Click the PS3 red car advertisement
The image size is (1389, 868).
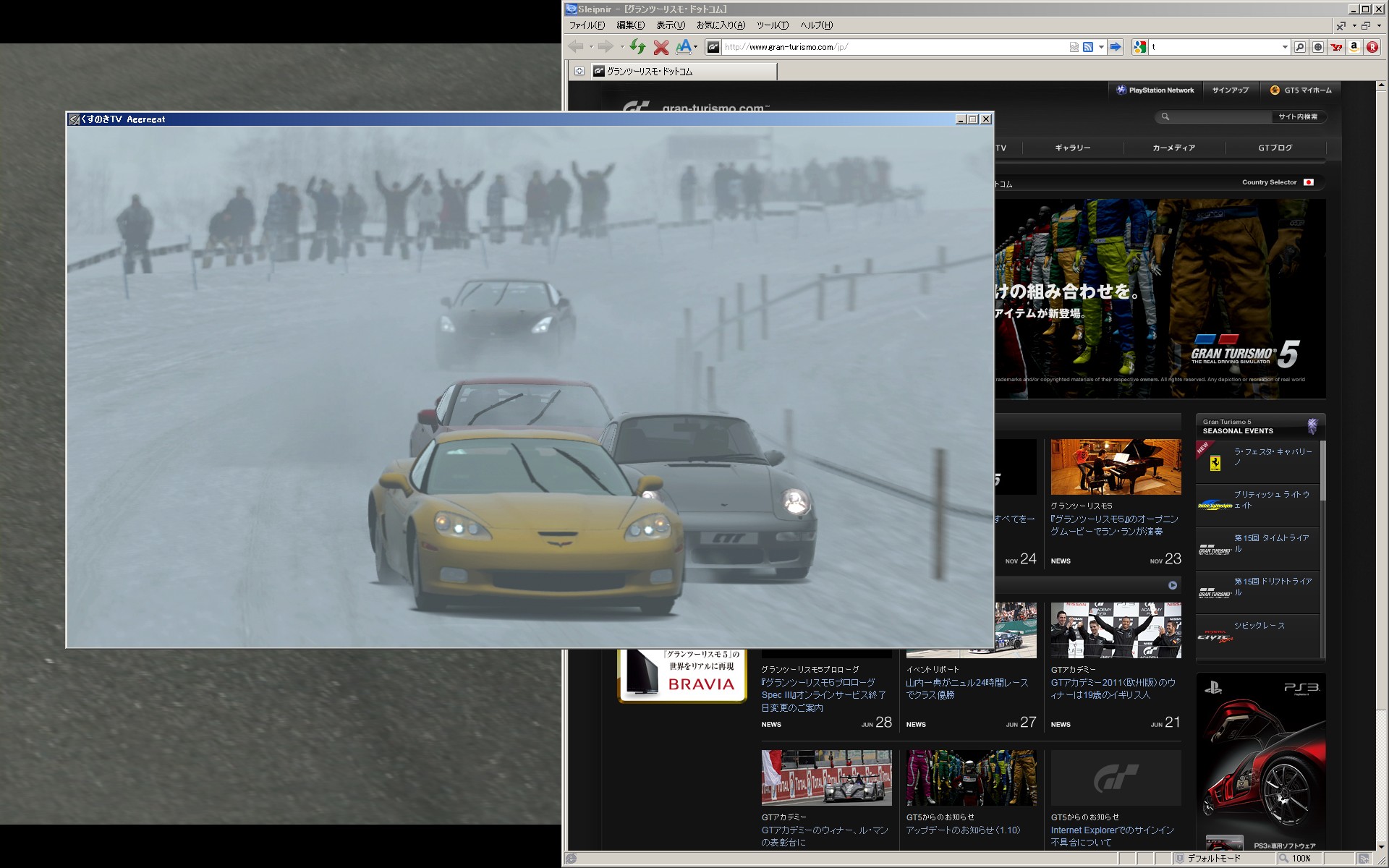[x=1260, y=762]
